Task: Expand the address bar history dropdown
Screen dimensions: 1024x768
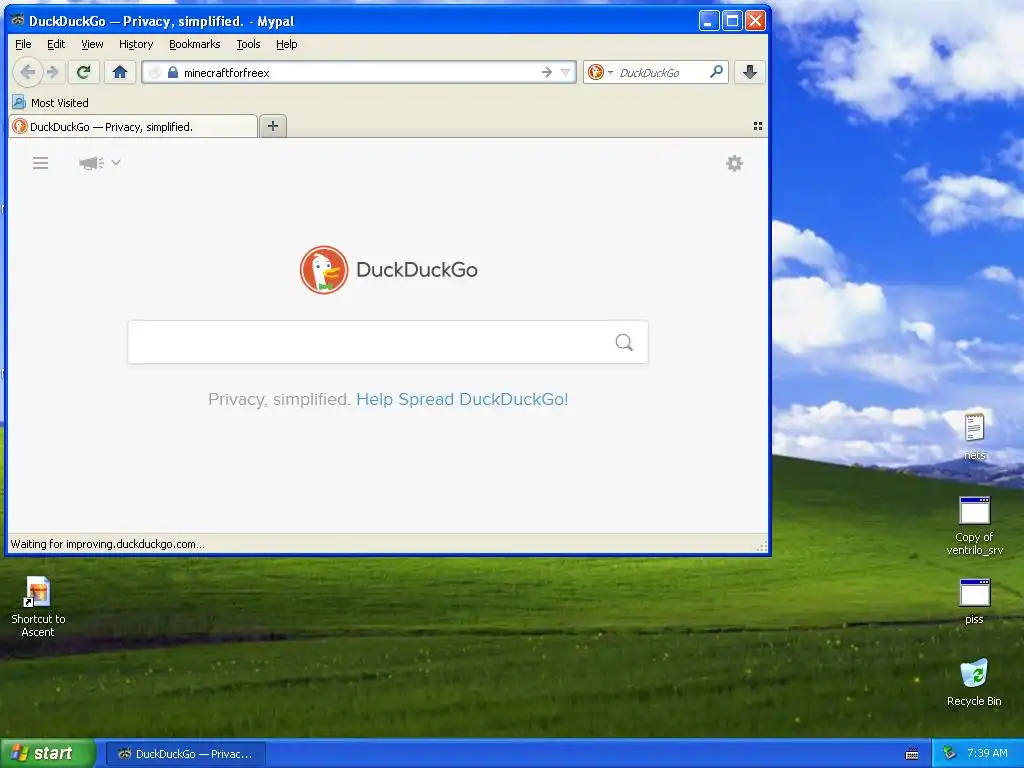Action: click(x=566, y=72)
